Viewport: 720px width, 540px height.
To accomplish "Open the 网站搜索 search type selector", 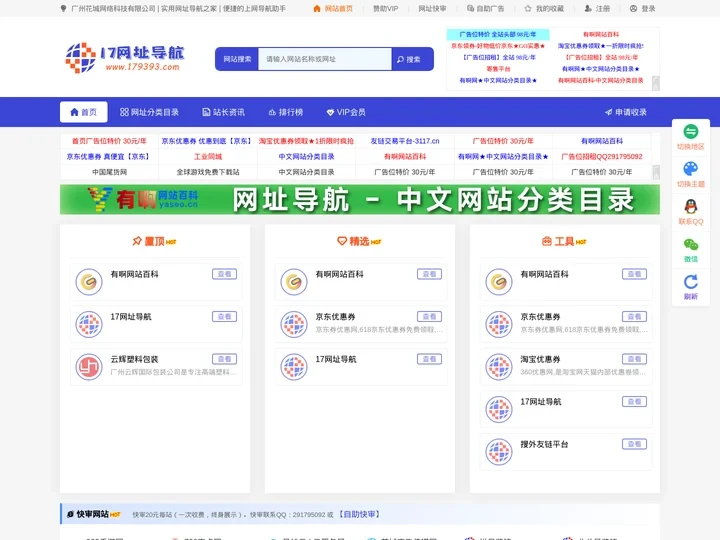I will (x=237, y=59).
